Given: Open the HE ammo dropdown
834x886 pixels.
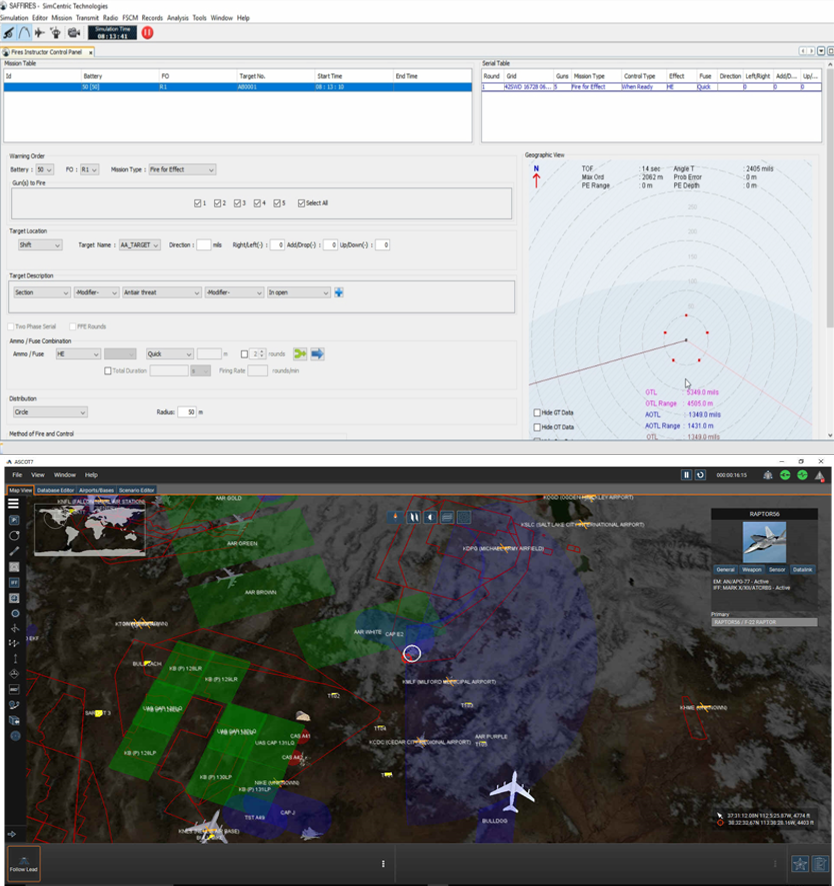Looking at the screenshot, I should [78, 354].
